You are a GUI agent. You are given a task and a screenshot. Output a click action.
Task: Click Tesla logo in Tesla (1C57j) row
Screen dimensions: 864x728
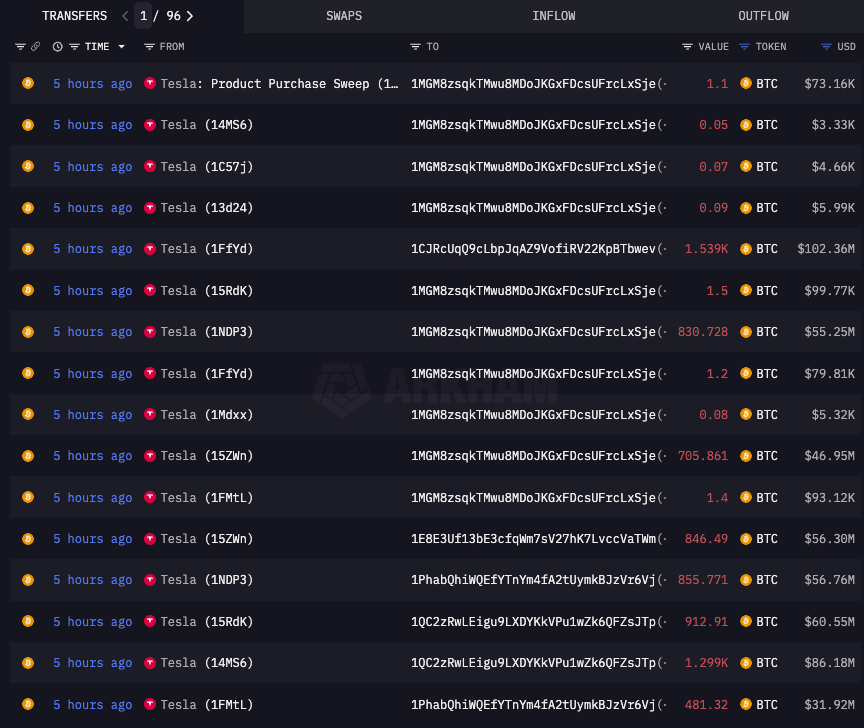tap(150, 166)
